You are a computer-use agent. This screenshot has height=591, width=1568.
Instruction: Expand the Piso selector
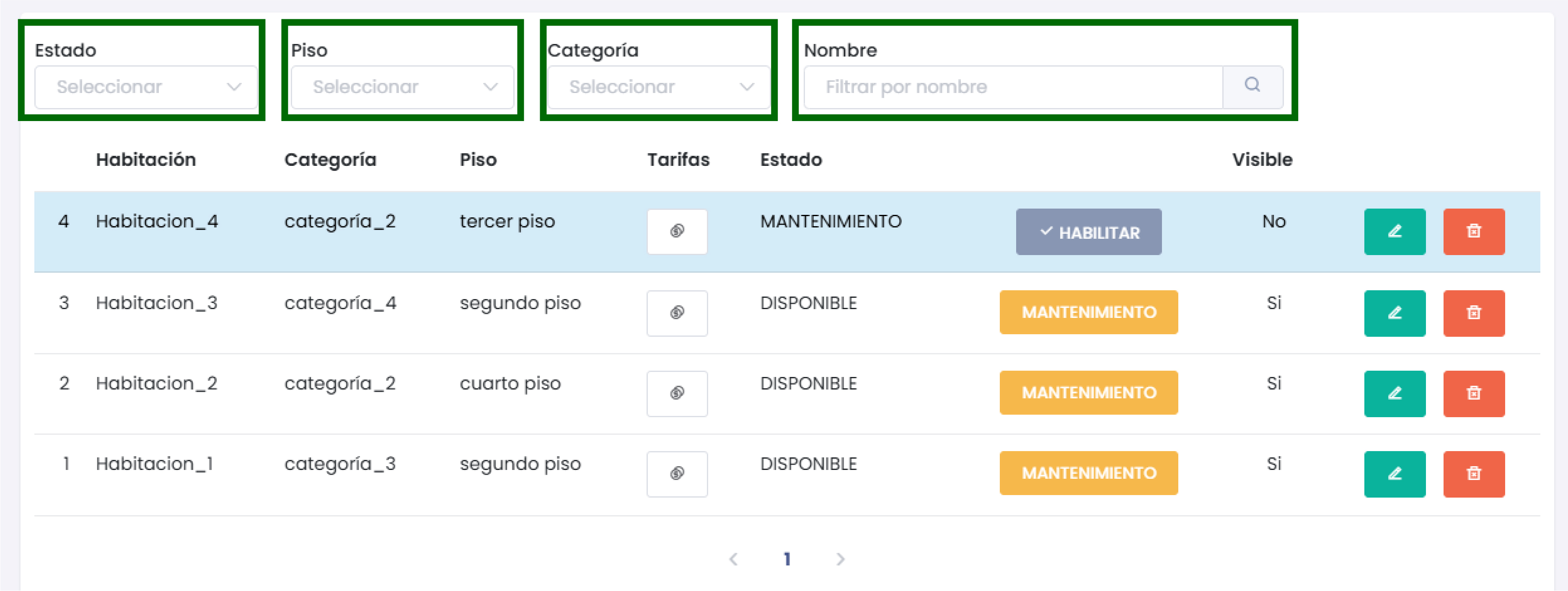point(402,86)
